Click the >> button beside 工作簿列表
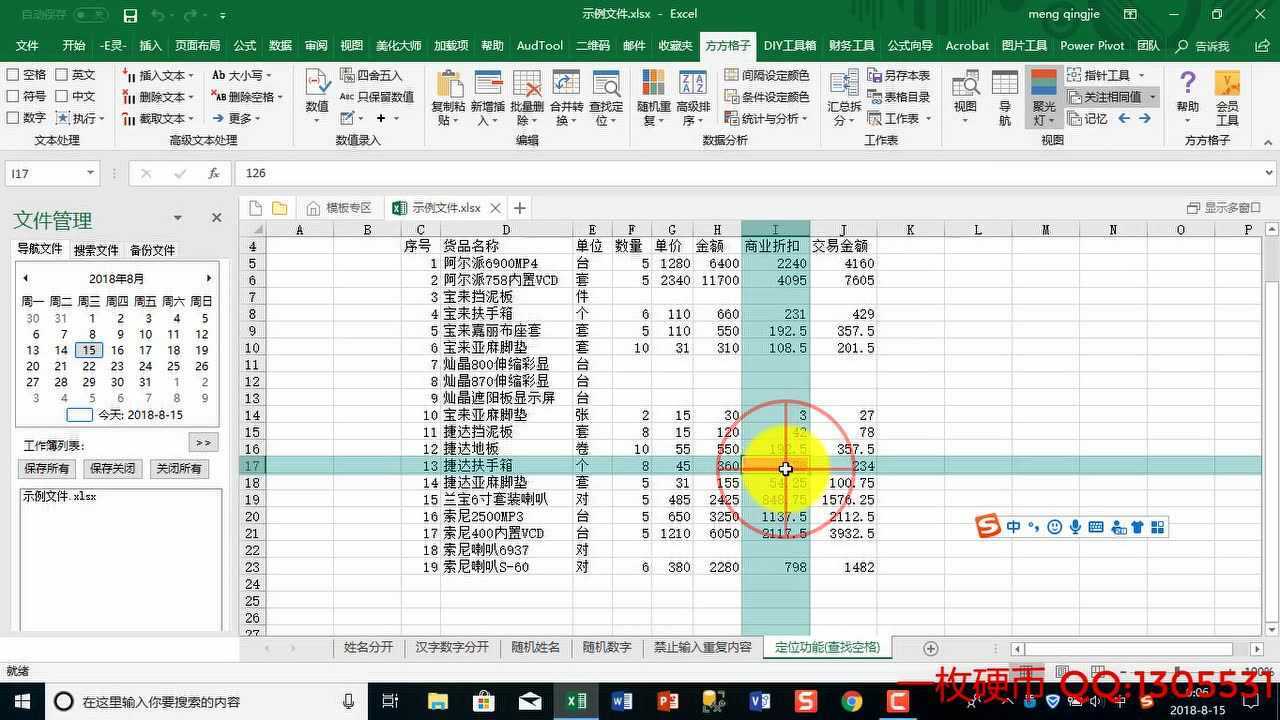The image size is (1280, 720). pos(203,443)
